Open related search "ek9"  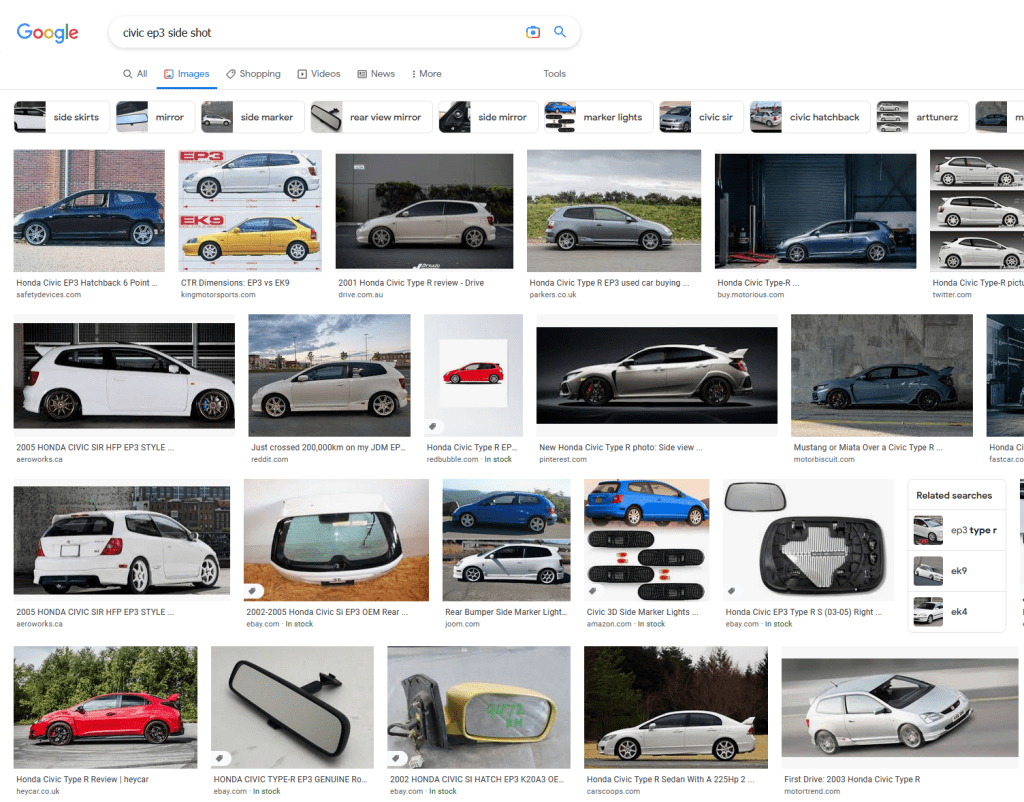(957, 571)
